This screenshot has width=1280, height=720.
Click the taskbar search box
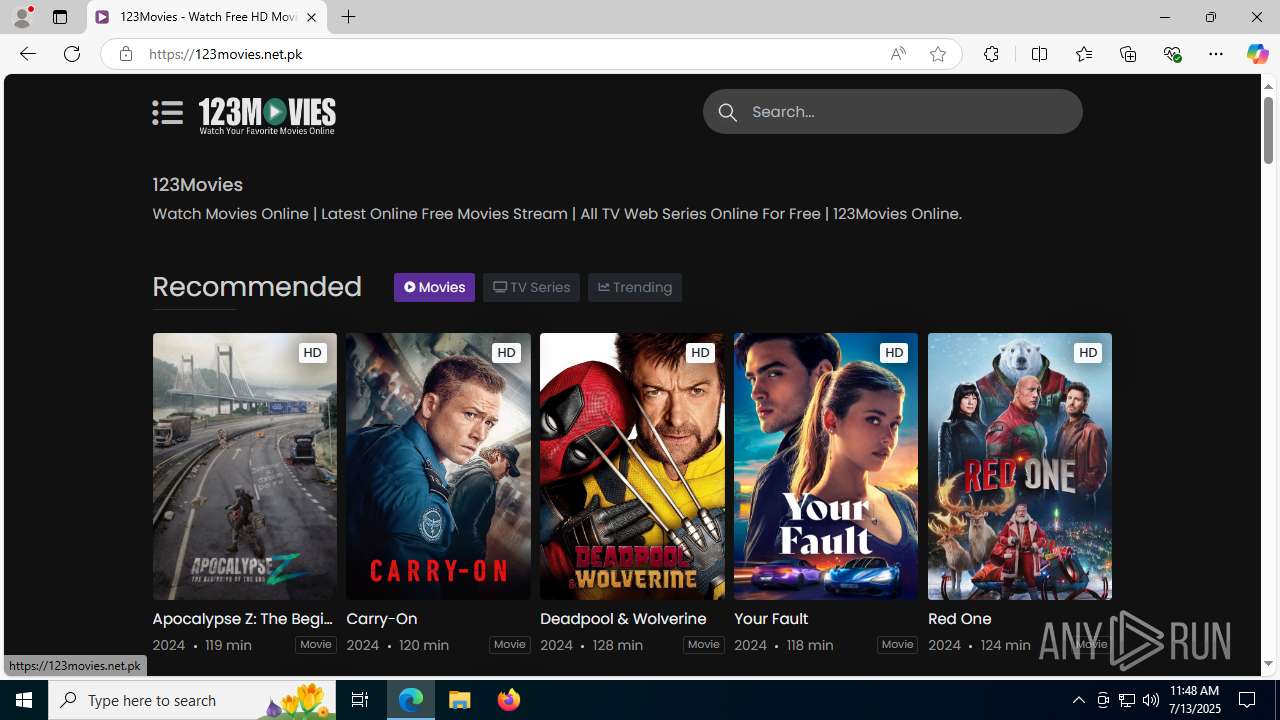[x=192, y=700]
